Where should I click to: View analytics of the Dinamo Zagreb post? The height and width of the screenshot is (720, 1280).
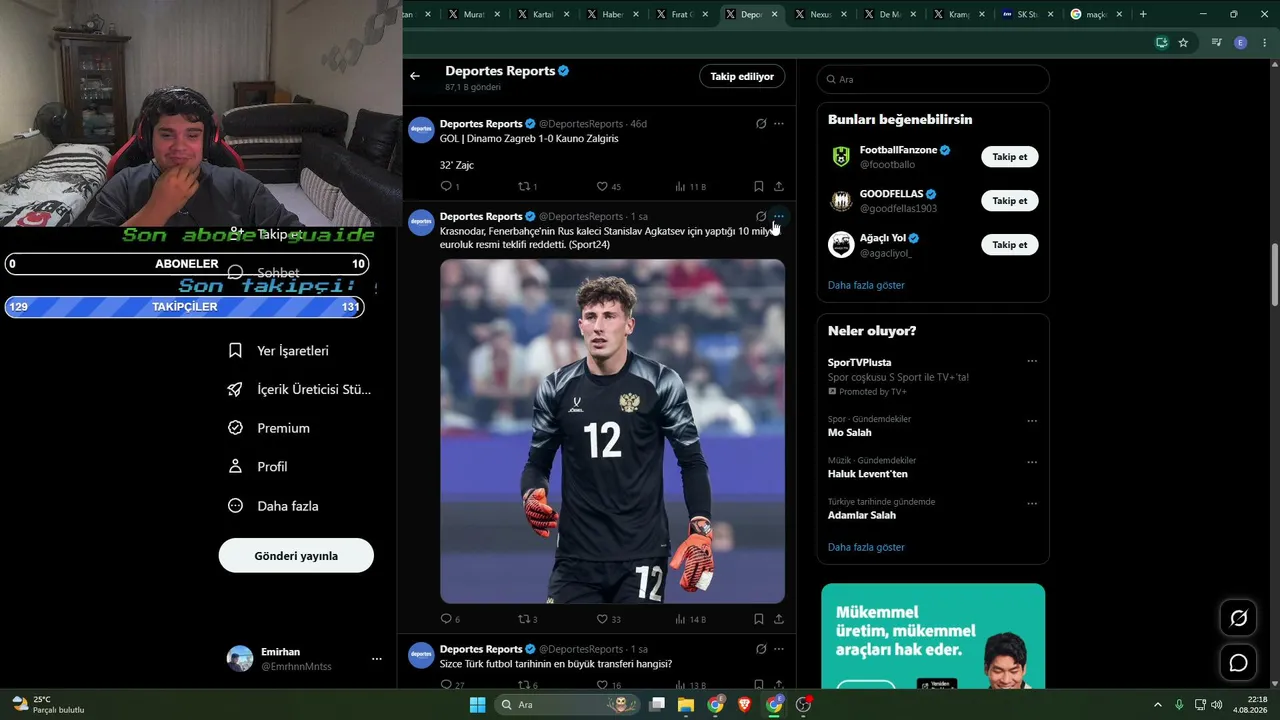[x=680, y=186]
